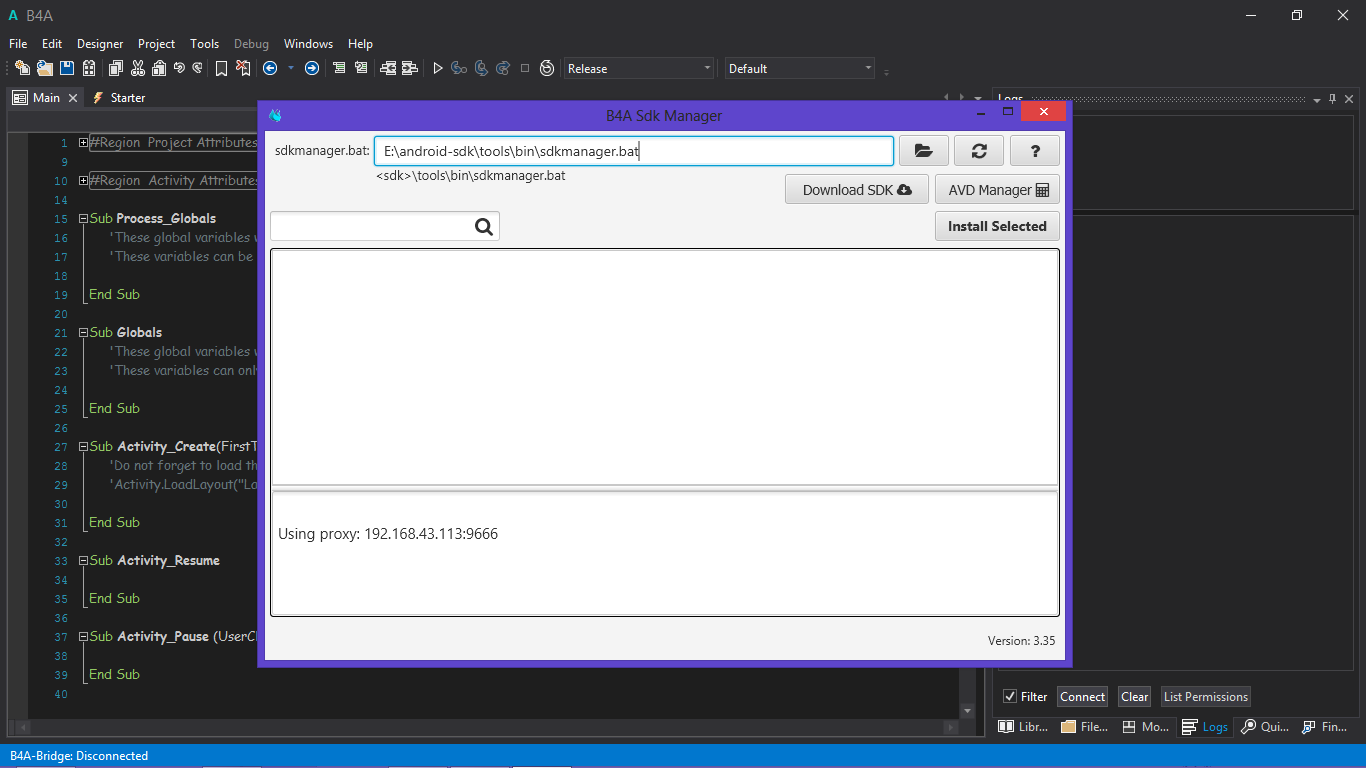
Task: Click the Install Selected button
Action: [996, 226]
